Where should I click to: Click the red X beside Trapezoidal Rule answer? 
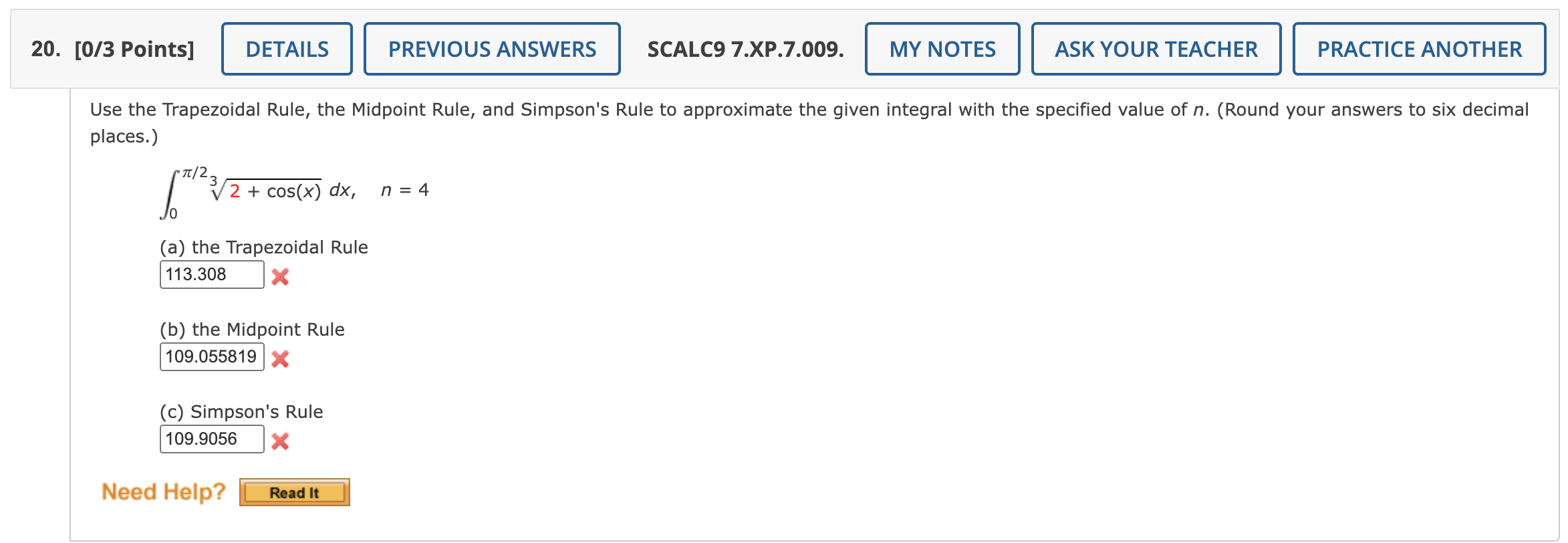[281, 277]
